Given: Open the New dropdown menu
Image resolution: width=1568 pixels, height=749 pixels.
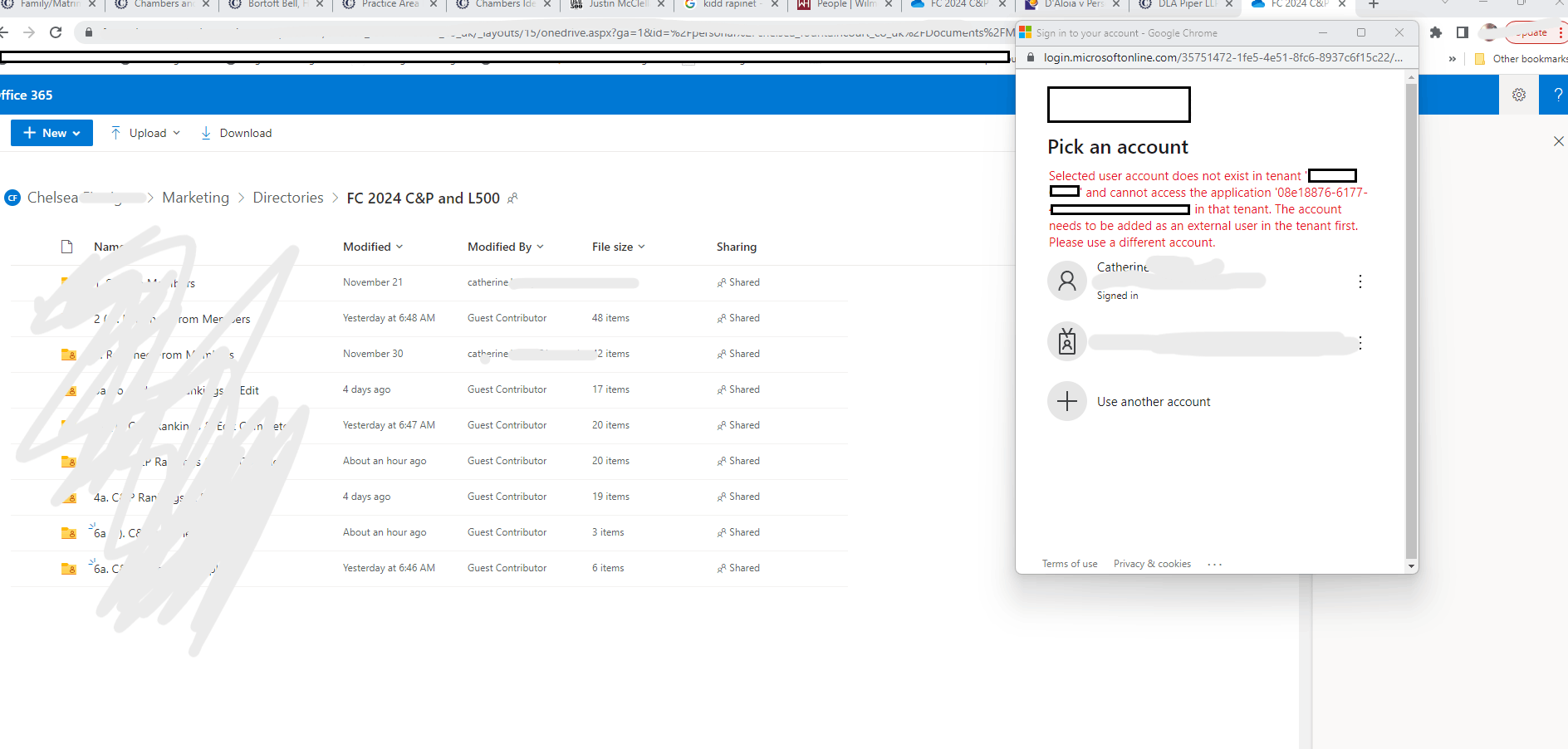Looking at the screenshot, I should [51, 132].
